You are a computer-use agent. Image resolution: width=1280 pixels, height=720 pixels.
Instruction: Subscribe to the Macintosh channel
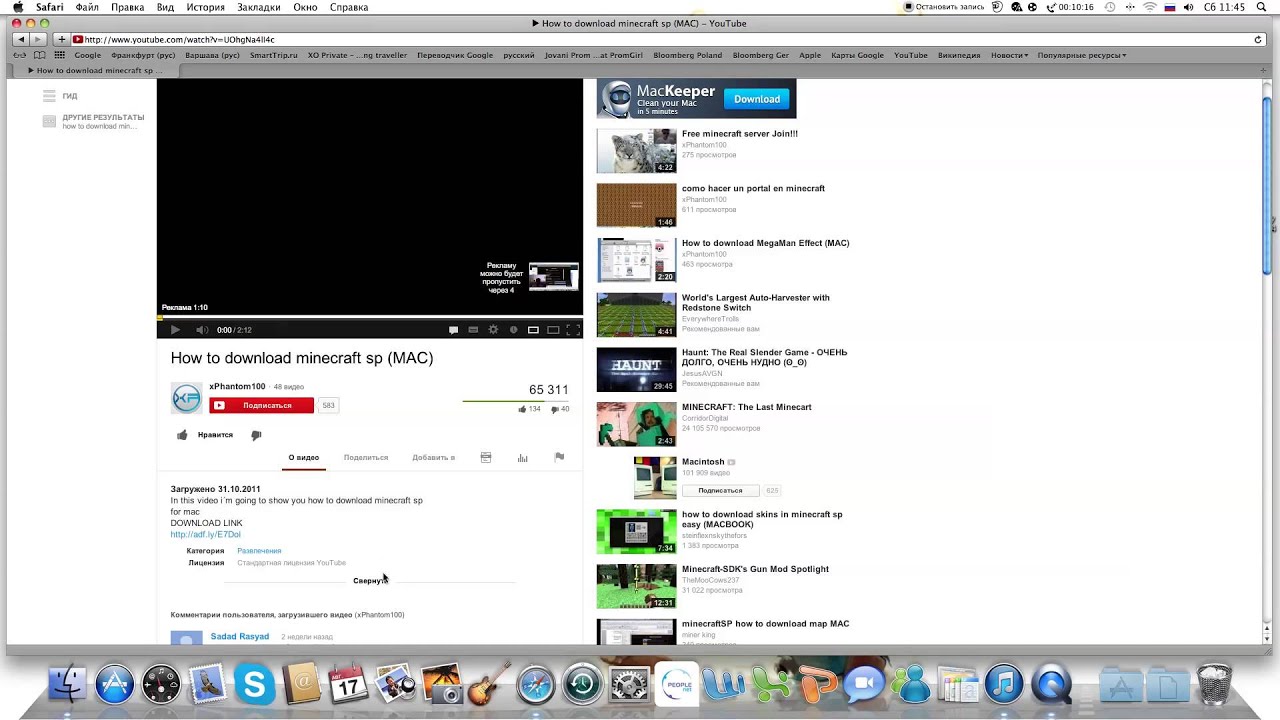tap(720, 491)
